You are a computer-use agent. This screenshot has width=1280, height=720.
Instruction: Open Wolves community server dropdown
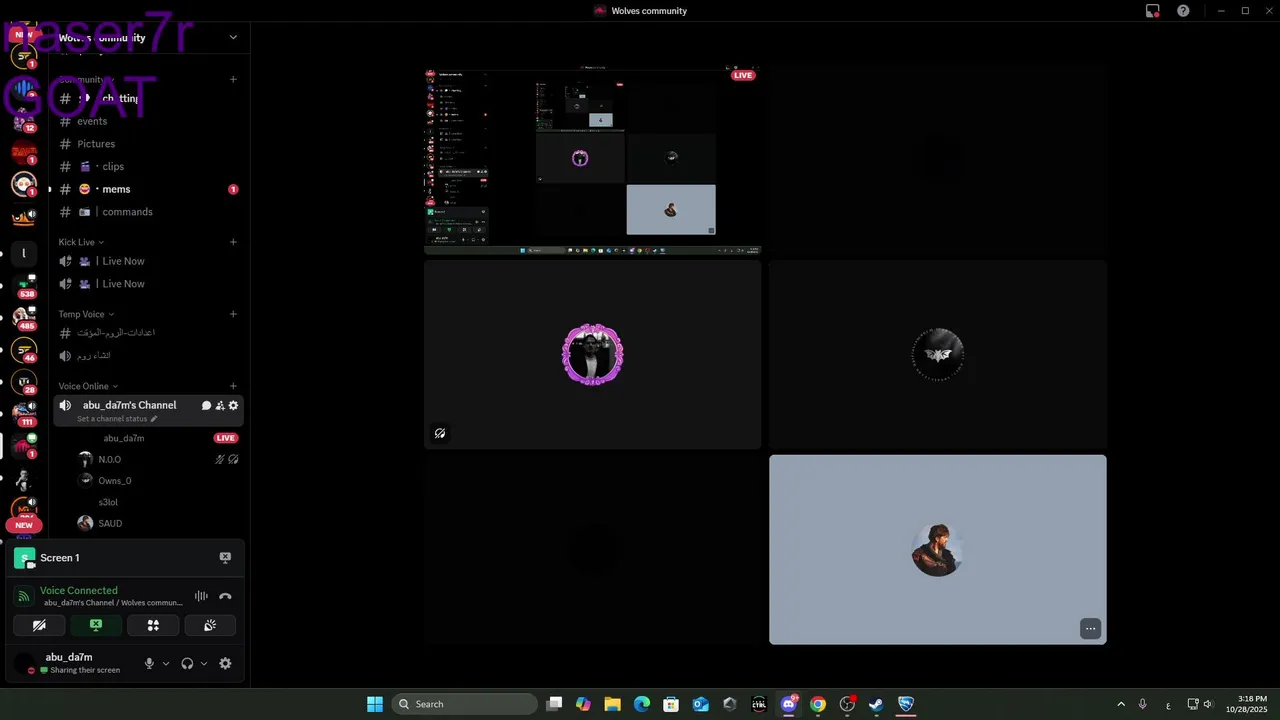(233, 38)
